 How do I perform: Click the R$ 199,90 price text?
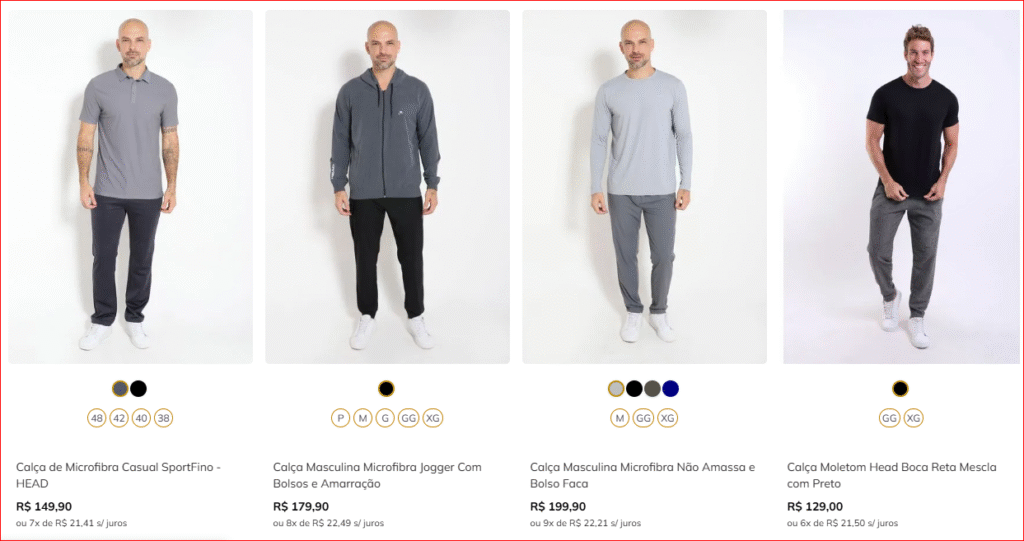558,506
